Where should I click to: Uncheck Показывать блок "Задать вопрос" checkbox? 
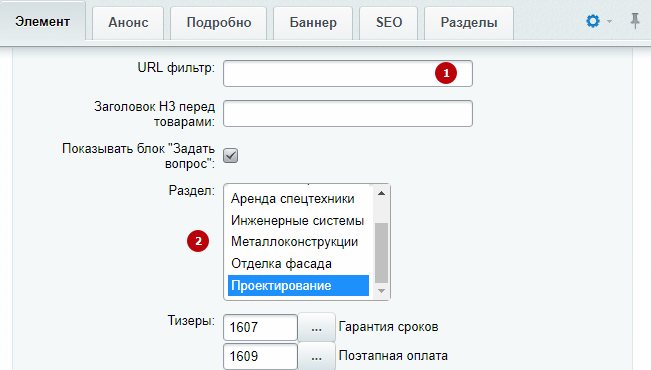tap(230, 156)
